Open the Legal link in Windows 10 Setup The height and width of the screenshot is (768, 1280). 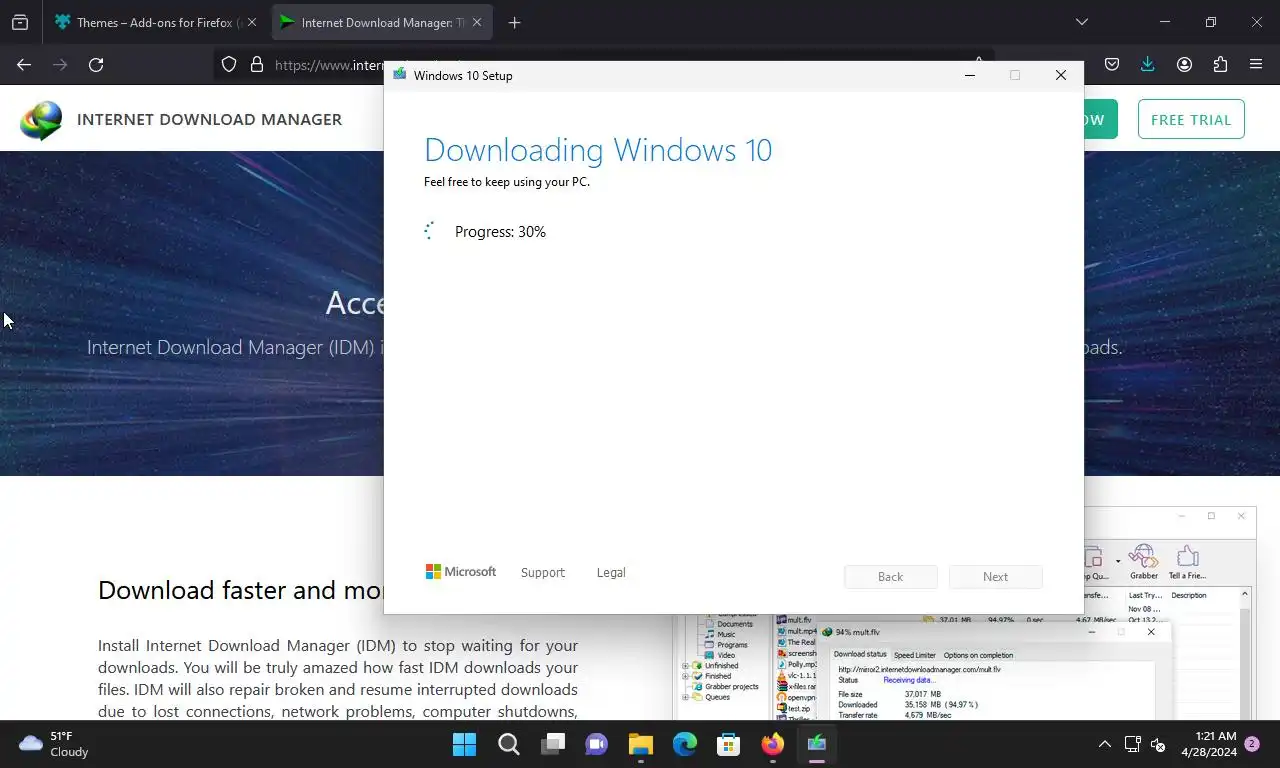pos(611,573)
